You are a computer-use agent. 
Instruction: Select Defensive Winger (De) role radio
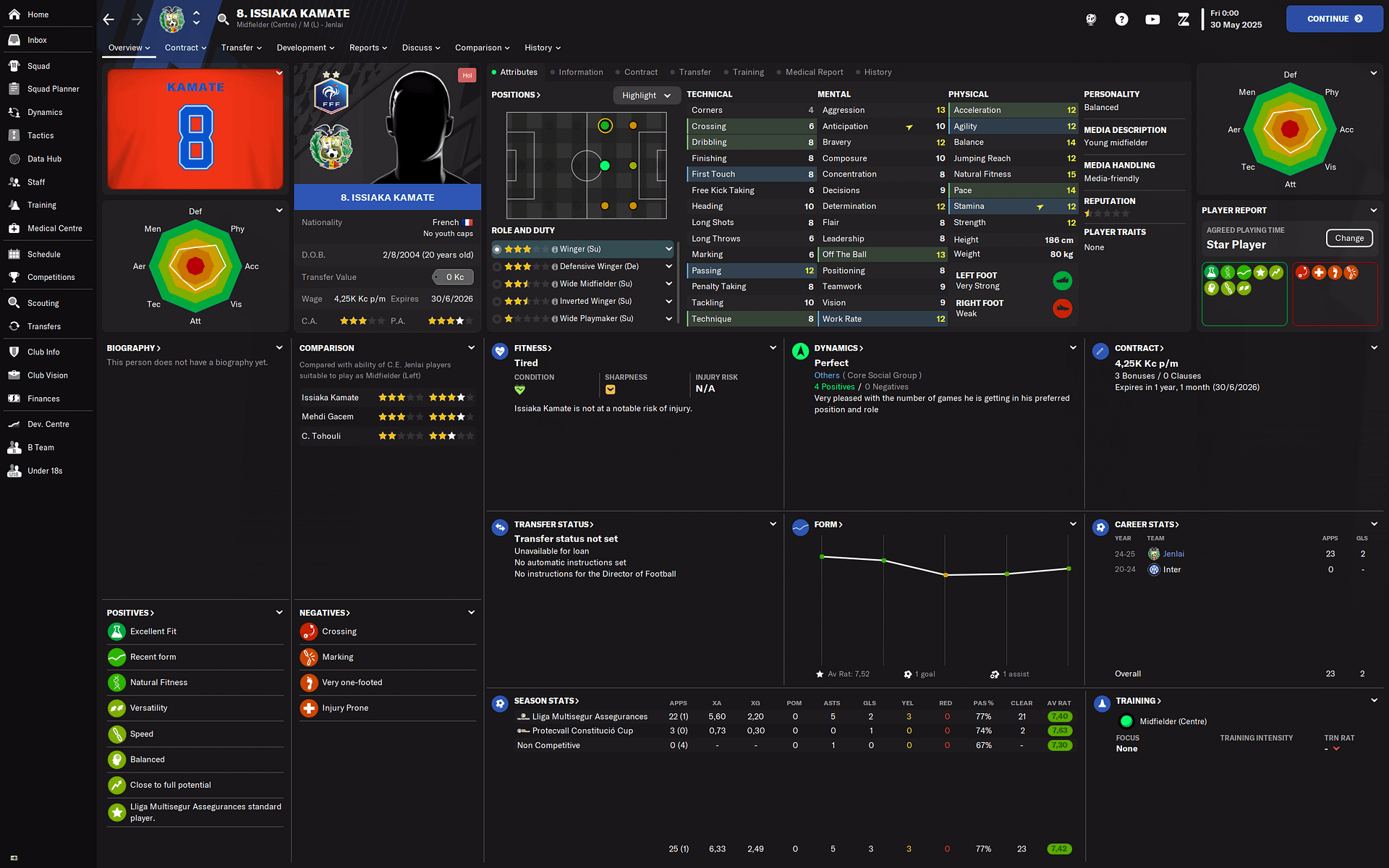click(497, 267)
